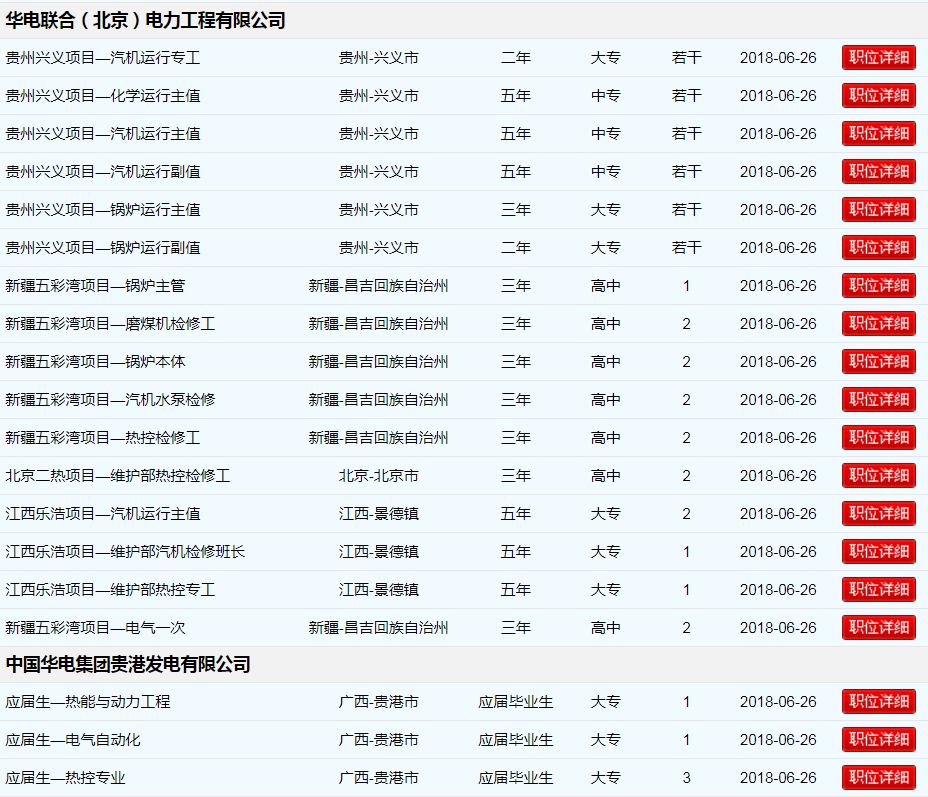Click 职位详细 in the 新疆五彩湾项目—电气一次 row
The image size is (928, 797).
tap(879, 627)
